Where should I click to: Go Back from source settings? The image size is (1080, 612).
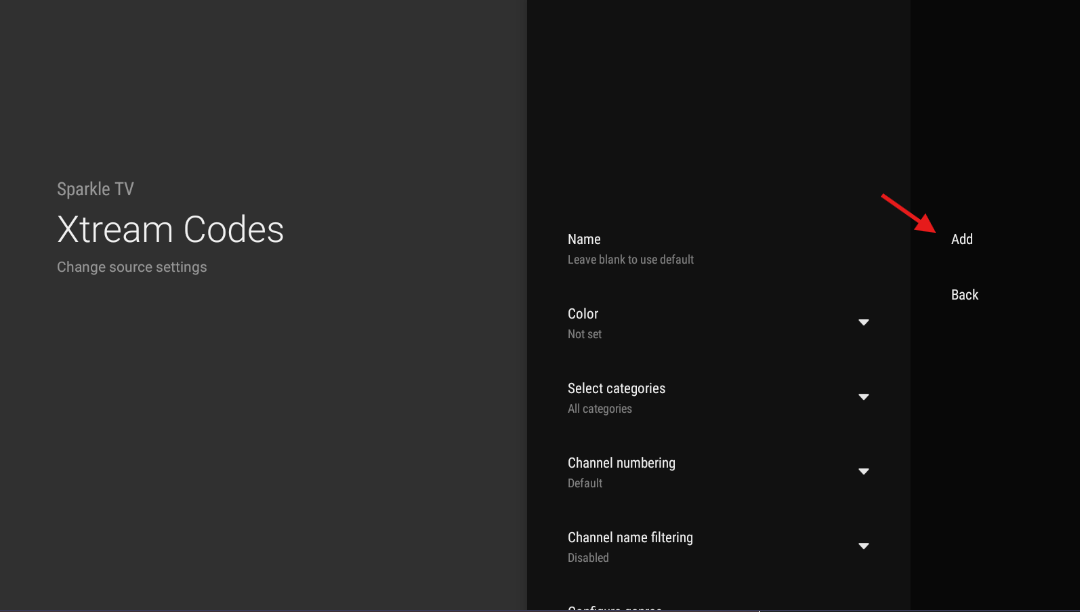(964, 295)
